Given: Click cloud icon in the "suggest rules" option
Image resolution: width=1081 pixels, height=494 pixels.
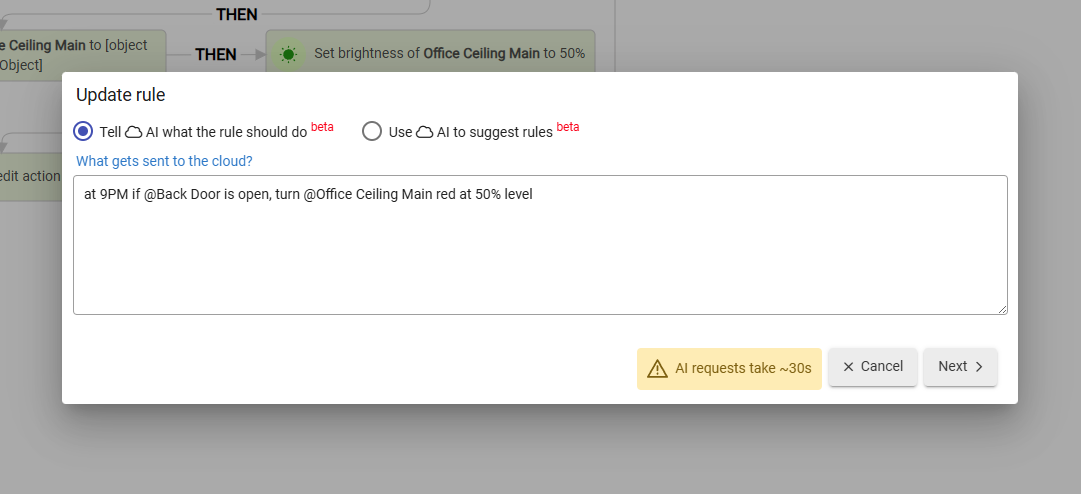Looking at the screenshot, I should 424,132.
